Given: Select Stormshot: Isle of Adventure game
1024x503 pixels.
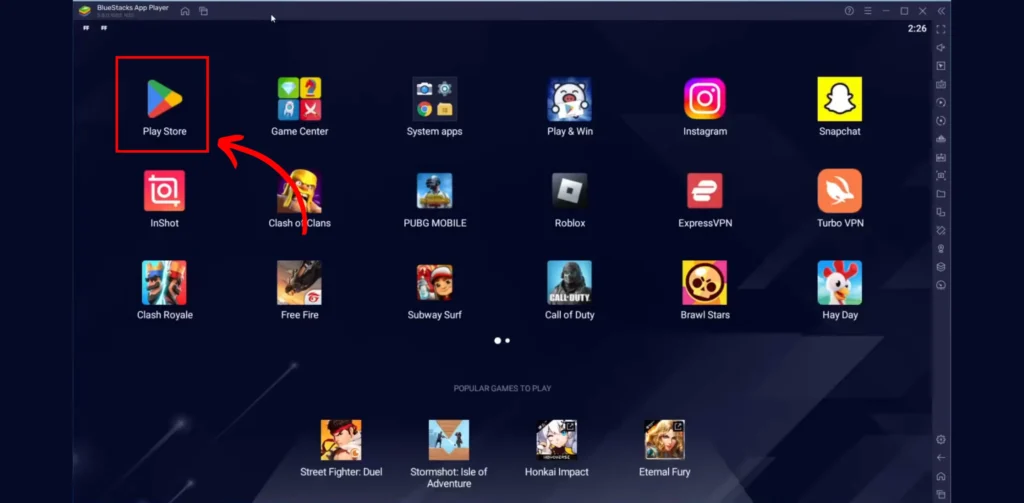Looking at the screenshot, I should (x=449, y=440).
